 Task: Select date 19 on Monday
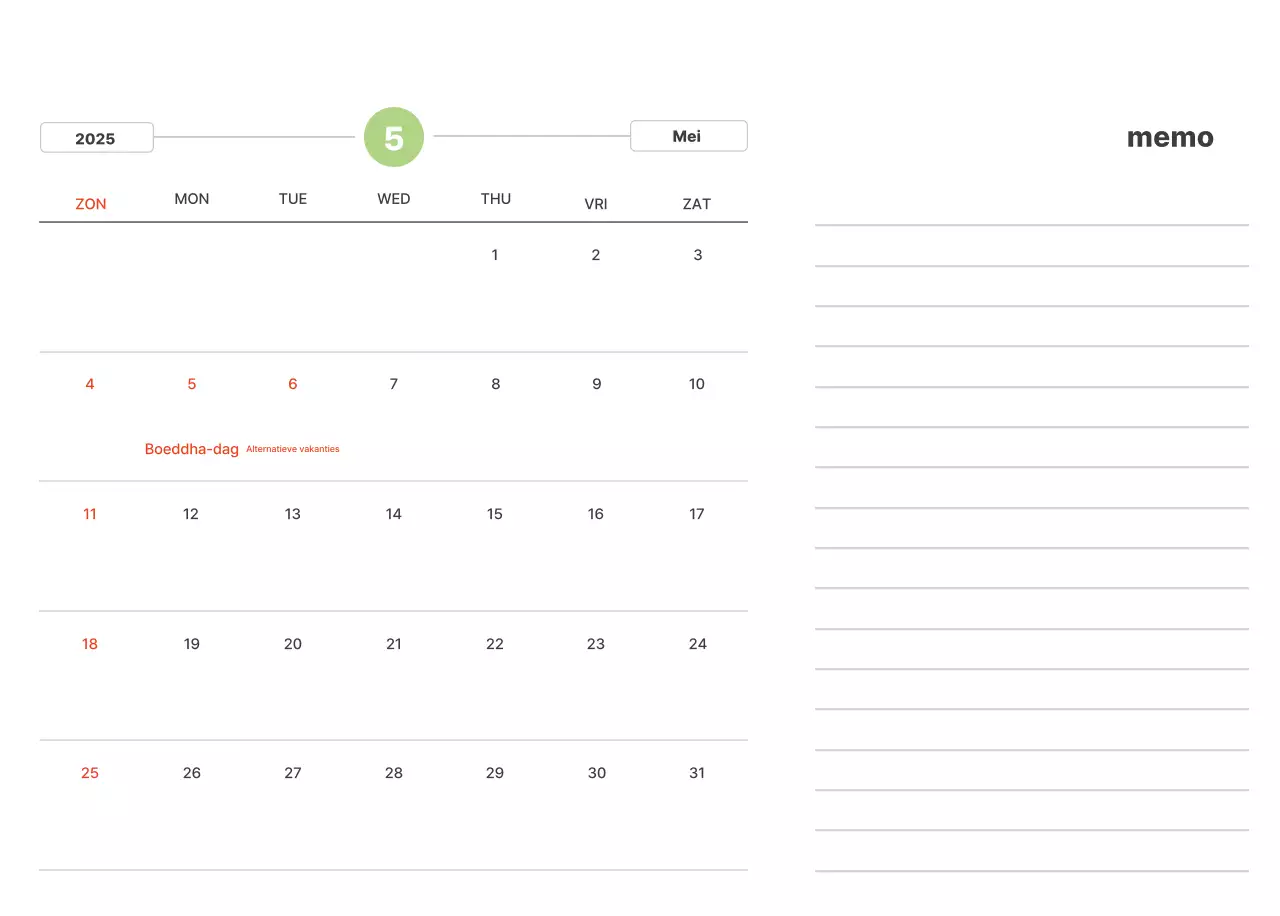pos(192,644)
